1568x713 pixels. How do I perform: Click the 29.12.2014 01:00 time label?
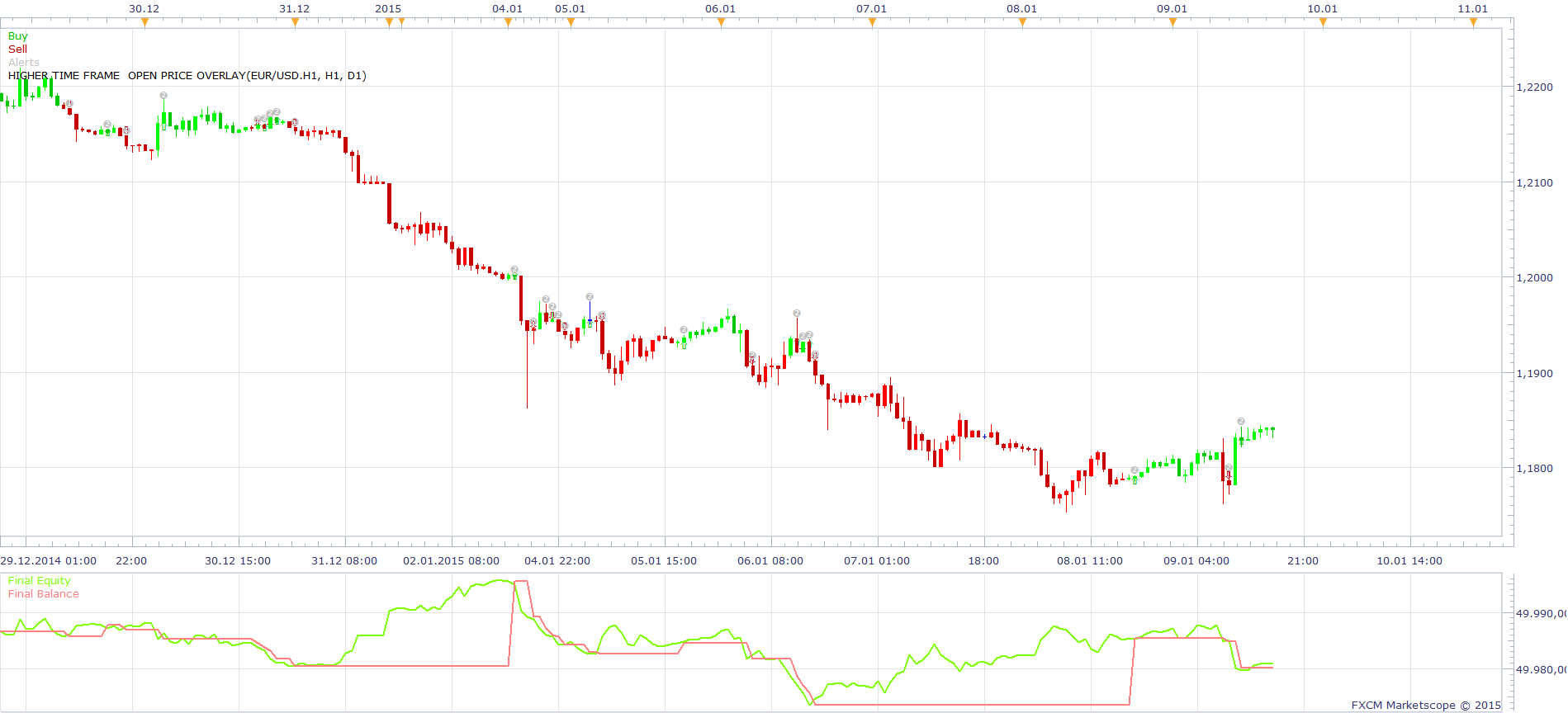pyautogui.click(x=49, y=561)
